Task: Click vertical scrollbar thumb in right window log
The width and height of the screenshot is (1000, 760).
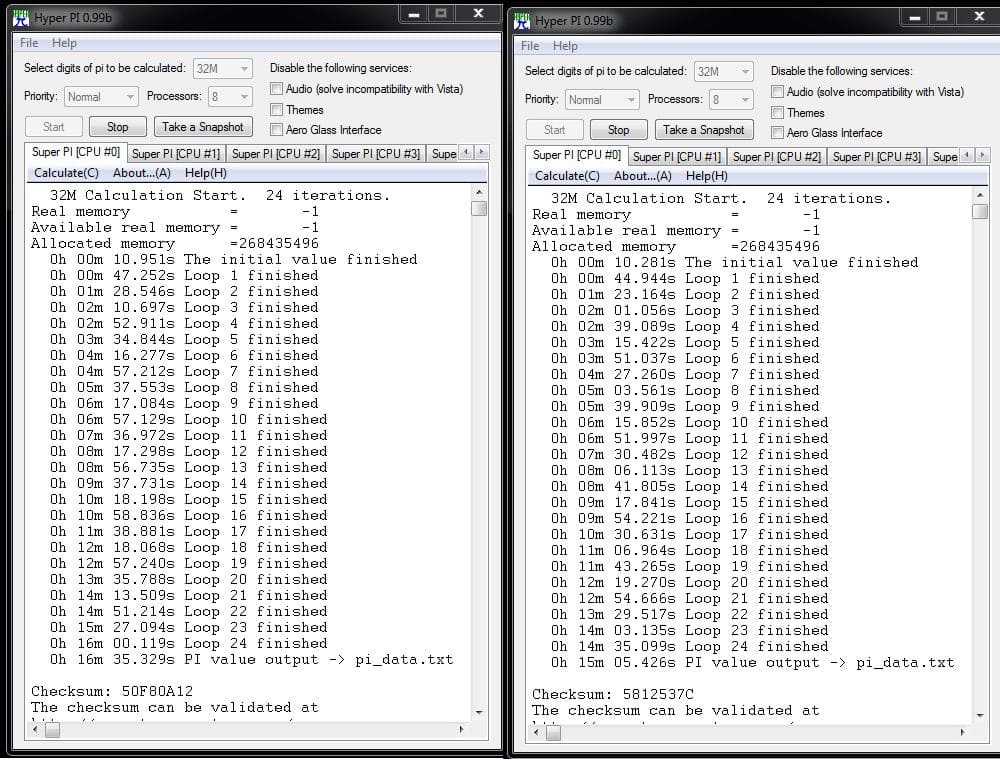Action: pyautogui.click(x=980, y=212)
